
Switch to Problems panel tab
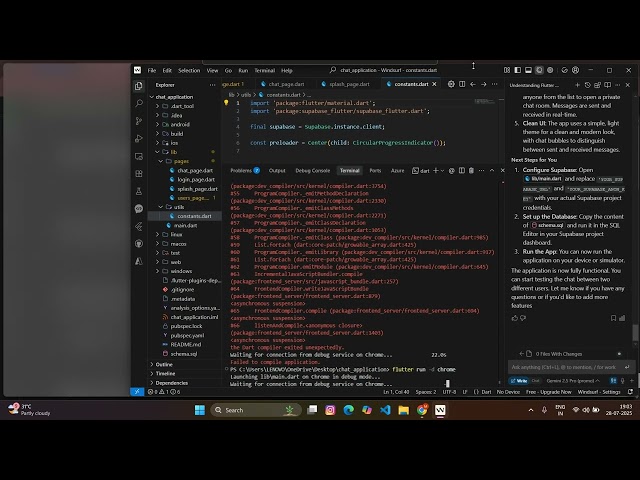pos(245,171)
